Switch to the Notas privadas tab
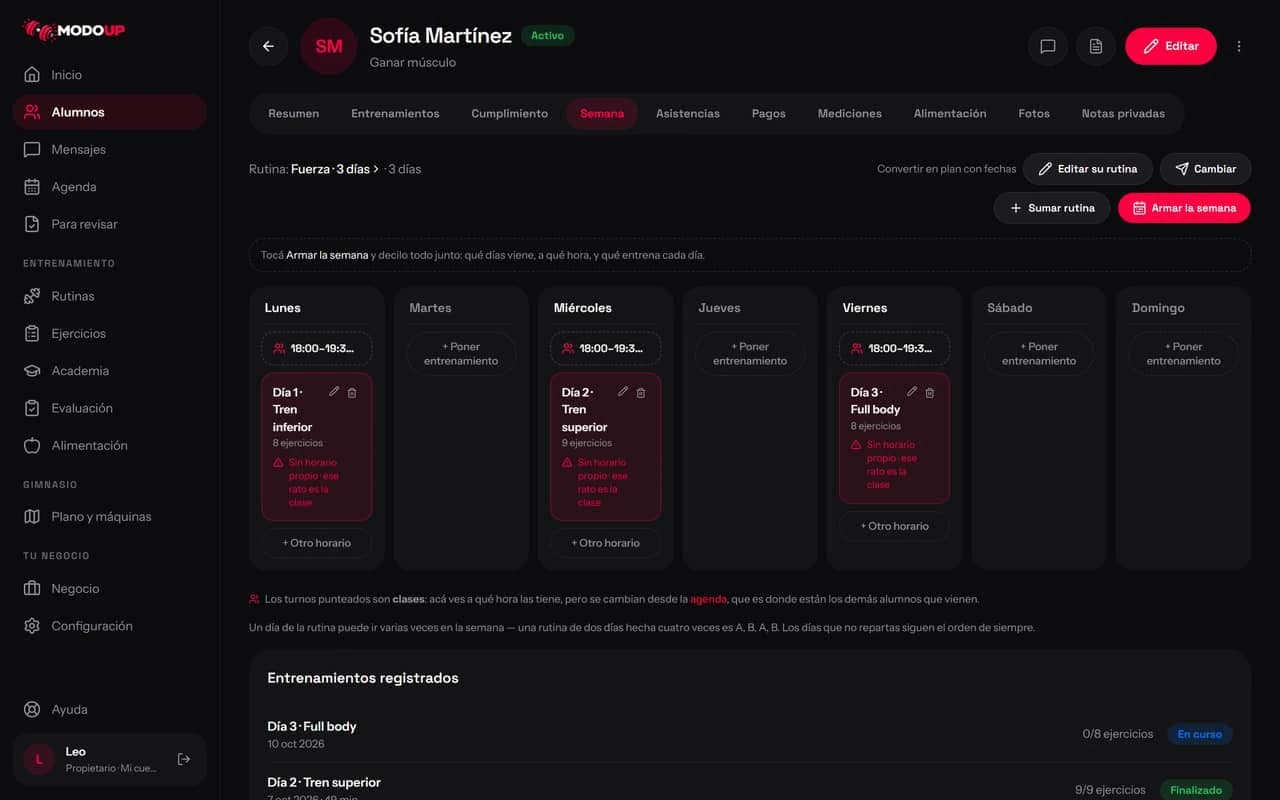This screenshot has width=1280, height=800. tap(1123, 114)
